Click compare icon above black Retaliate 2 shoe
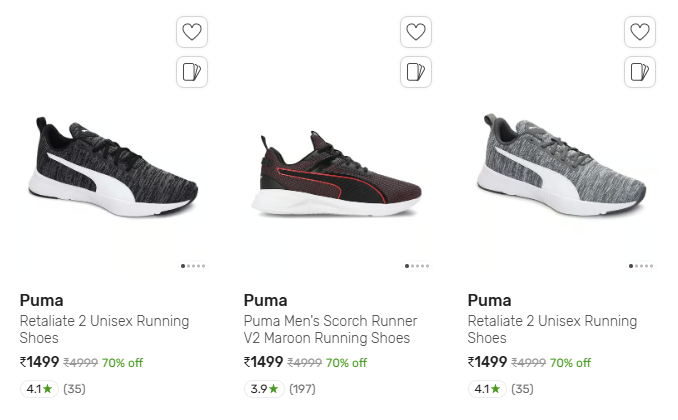Screen dimensions: 678x420 tap(192, 72)
